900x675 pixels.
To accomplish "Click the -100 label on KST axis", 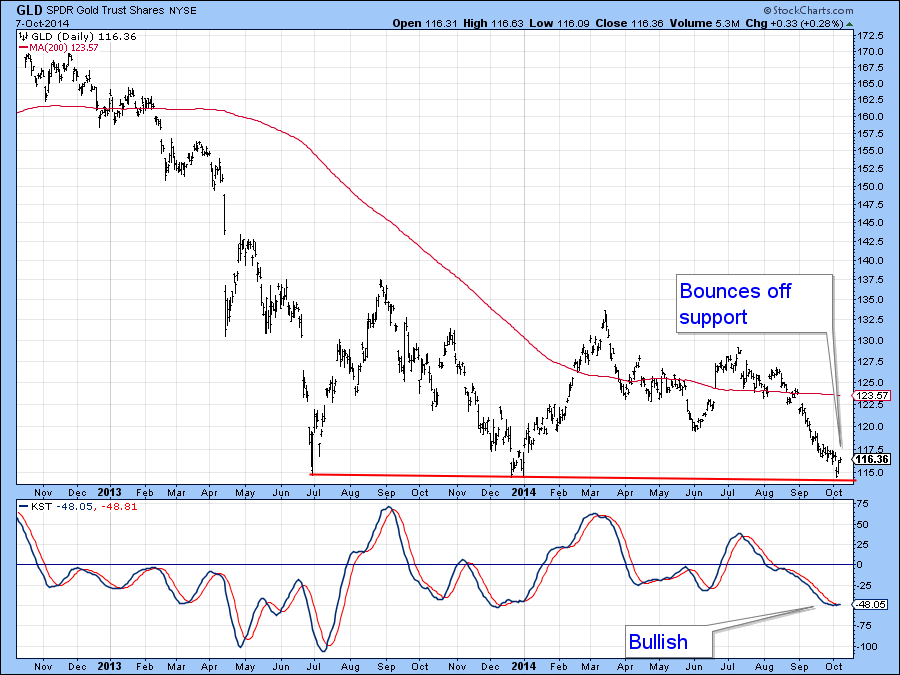I will click(867, 647).
